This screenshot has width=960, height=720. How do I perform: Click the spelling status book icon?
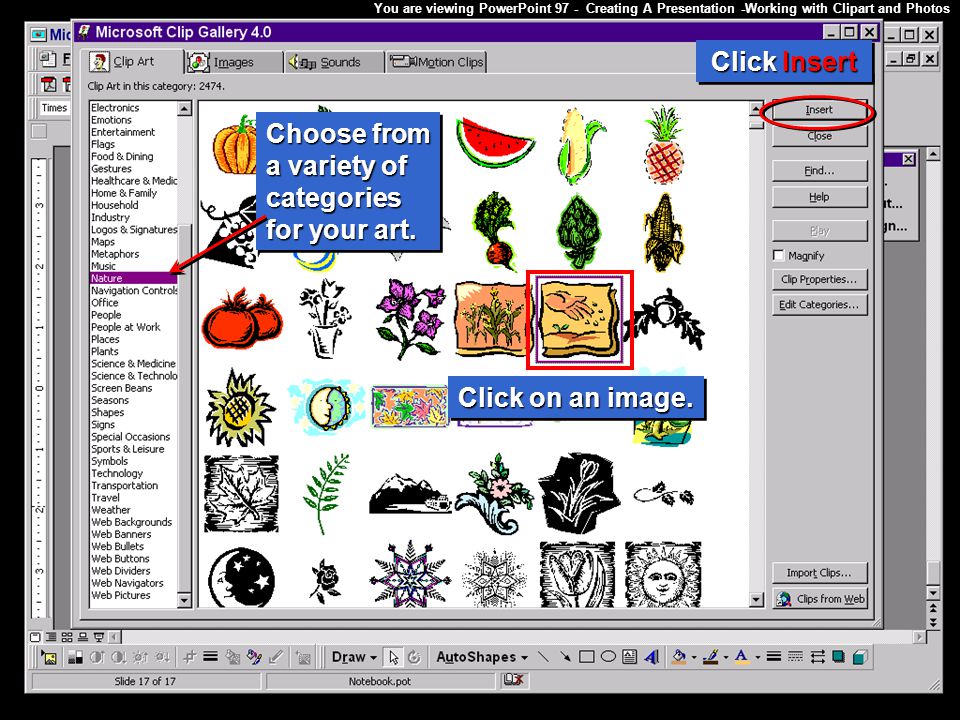(514, 679)
